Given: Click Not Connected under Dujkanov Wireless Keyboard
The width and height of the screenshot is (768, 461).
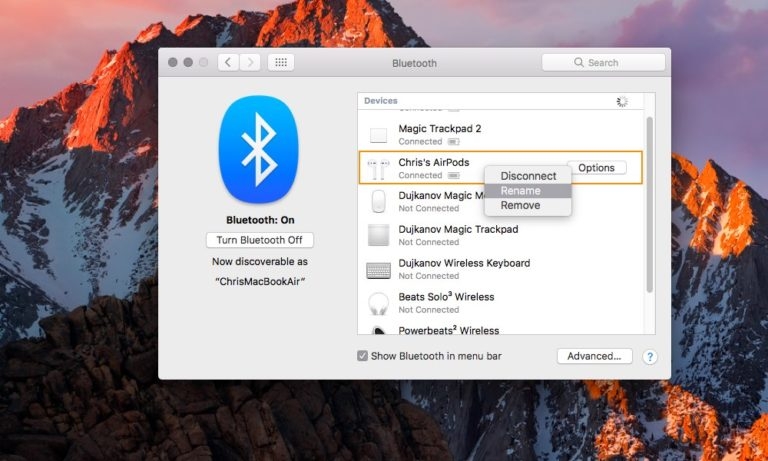Looking at the screenshot, I should (429, 276).
